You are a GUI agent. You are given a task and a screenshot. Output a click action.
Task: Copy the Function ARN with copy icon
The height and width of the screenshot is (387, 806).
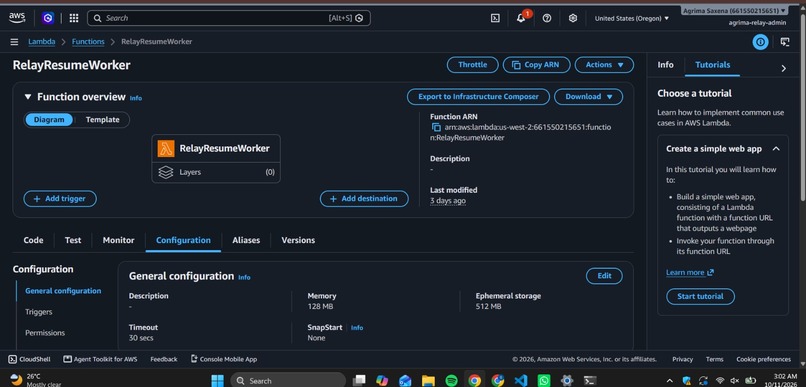[x=436, y=127]
